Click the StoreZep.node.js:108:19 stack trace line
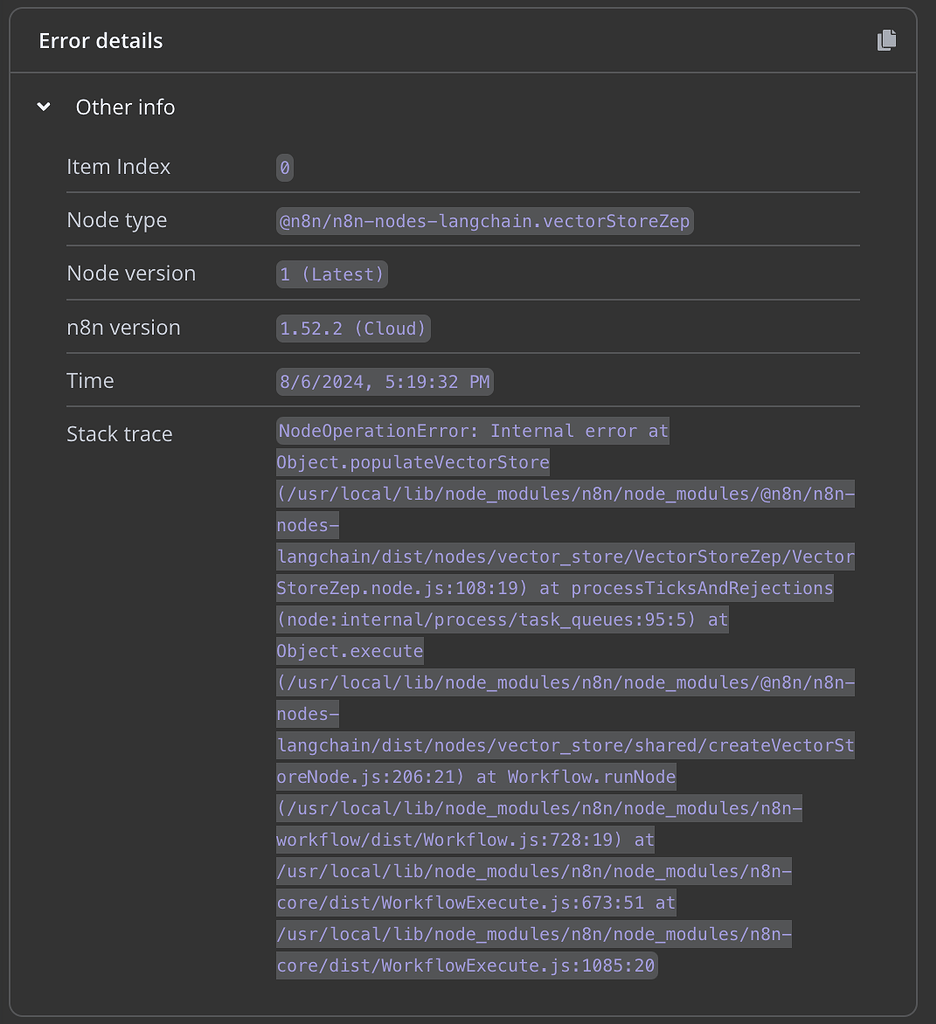Screen dimensions: 936x1024 (555, 588)
